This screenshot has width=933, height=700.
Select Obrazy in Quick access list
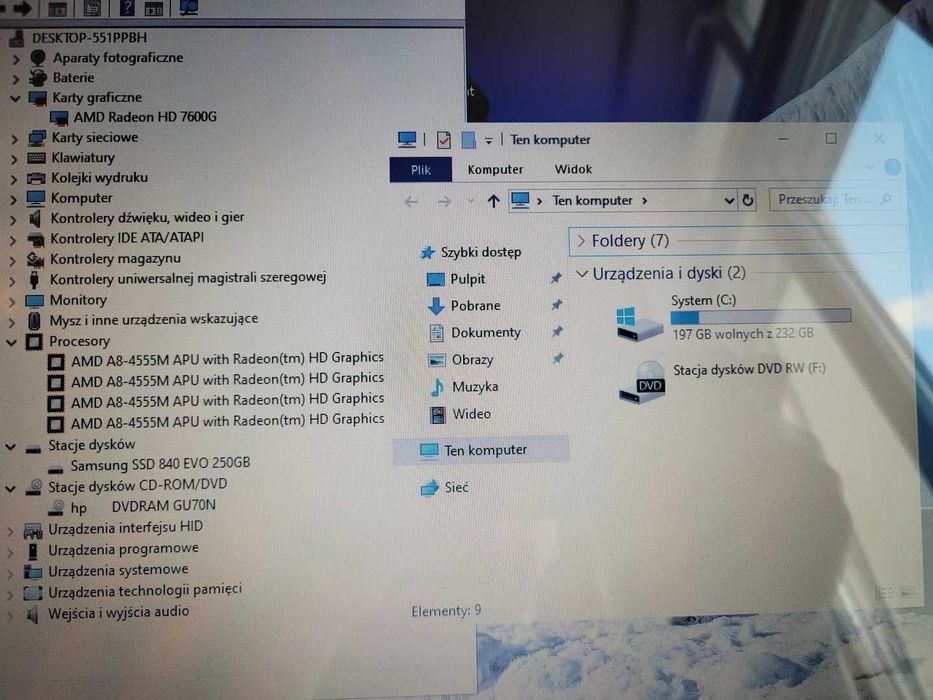(472, 360)
